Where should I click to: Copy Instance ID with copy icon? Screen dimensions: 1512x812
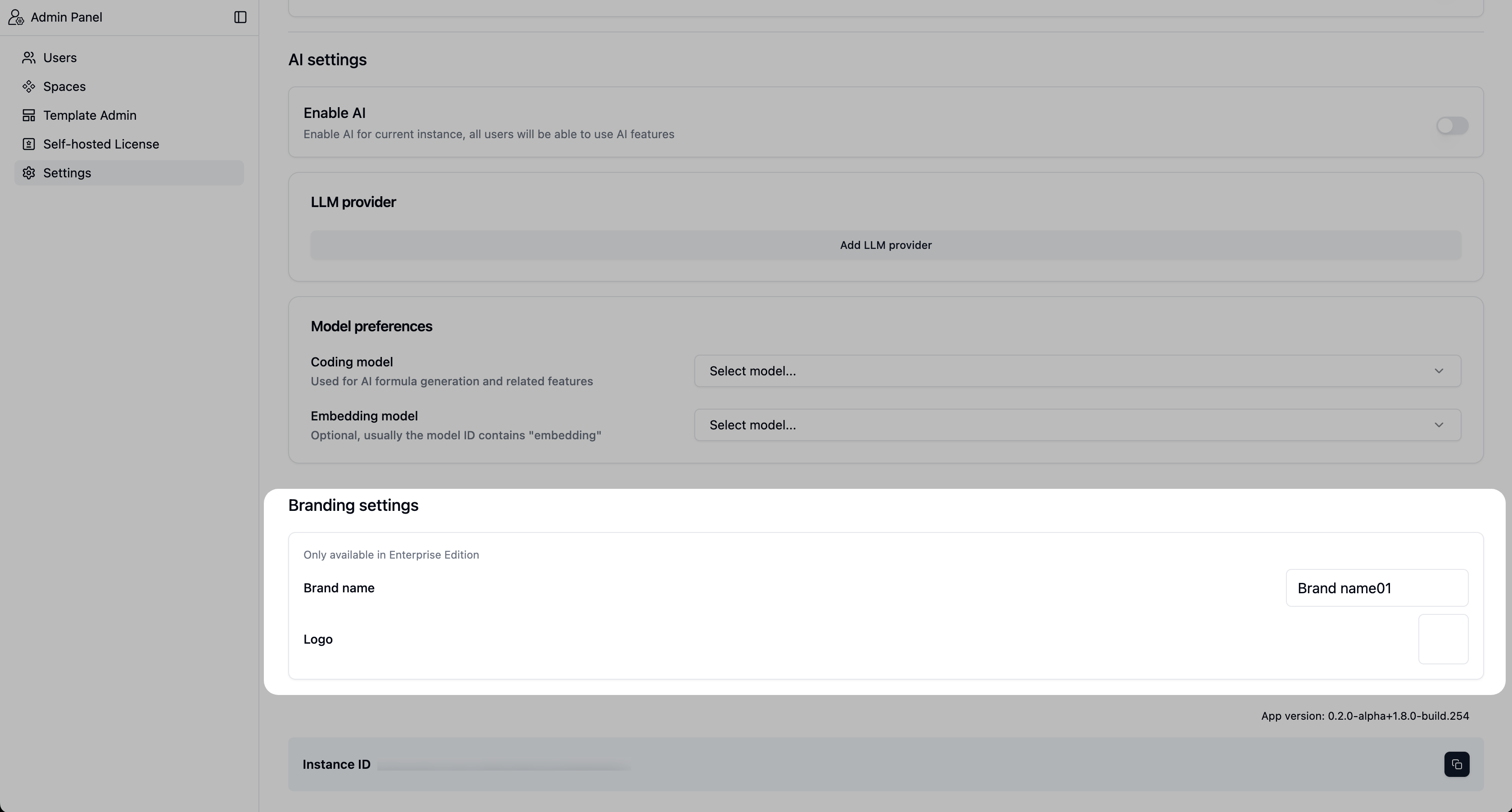[x=1456, y=764]
